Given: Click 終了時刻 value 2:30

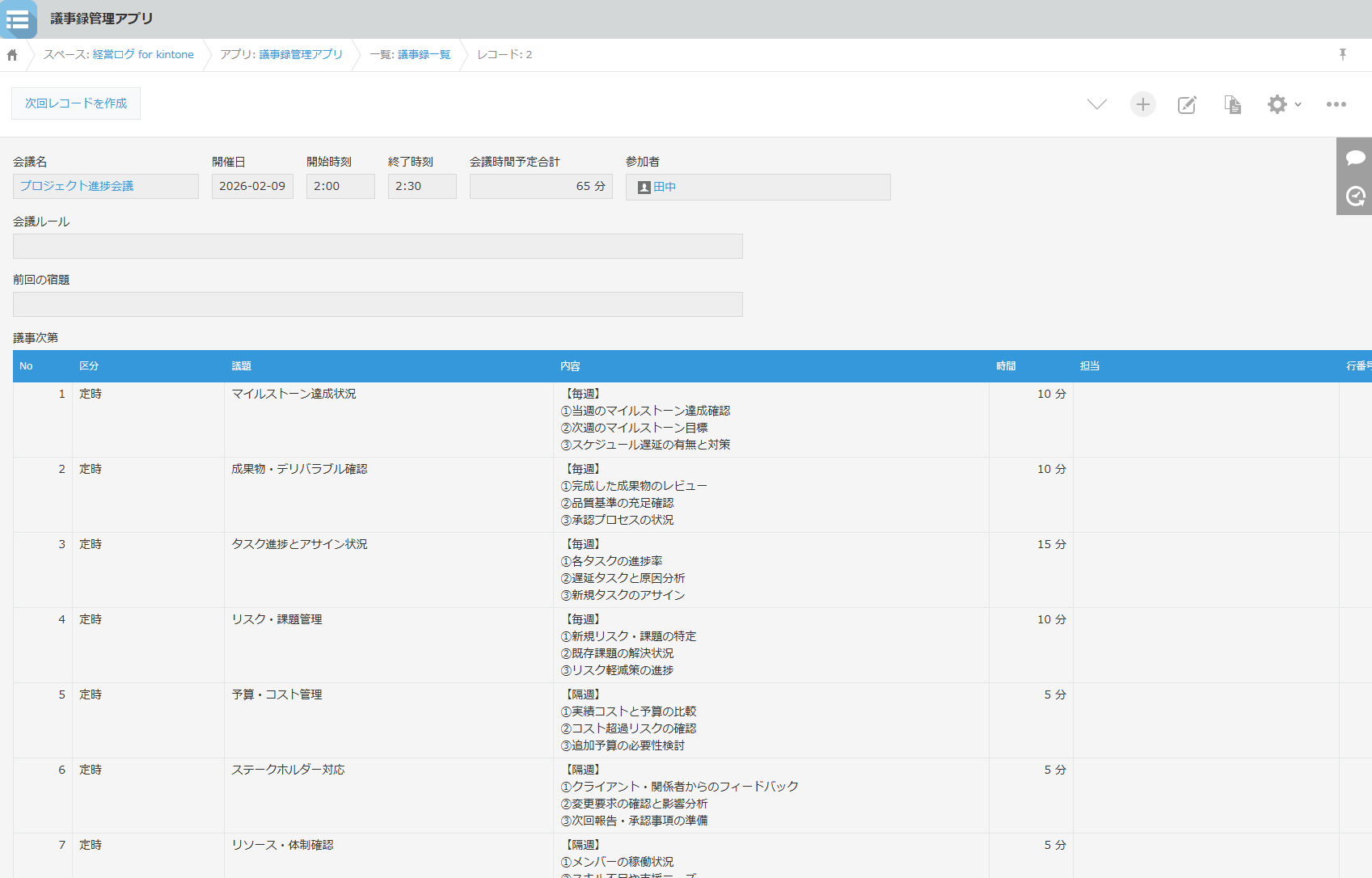Looking at the screenshot, I should (x=422, y=186).
